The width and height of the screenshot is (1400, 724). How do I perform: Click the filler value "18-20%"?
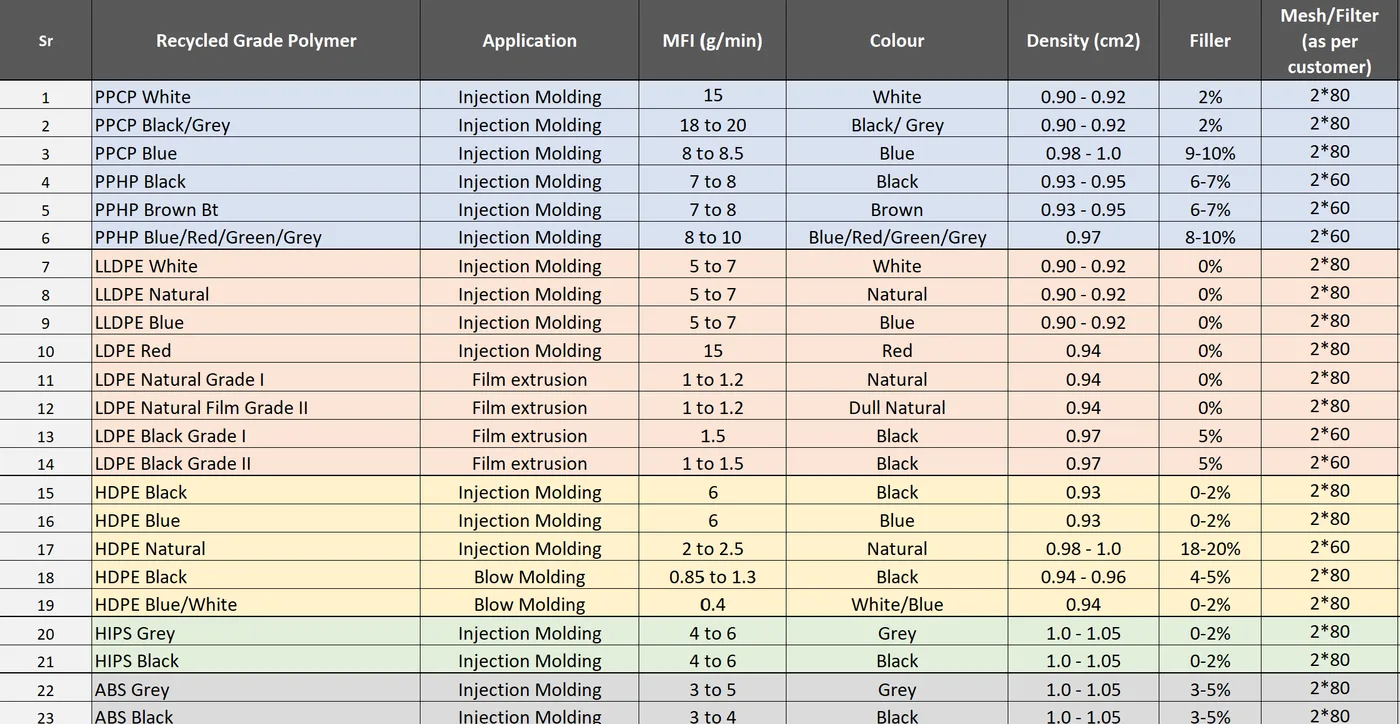coord(1210,548)
